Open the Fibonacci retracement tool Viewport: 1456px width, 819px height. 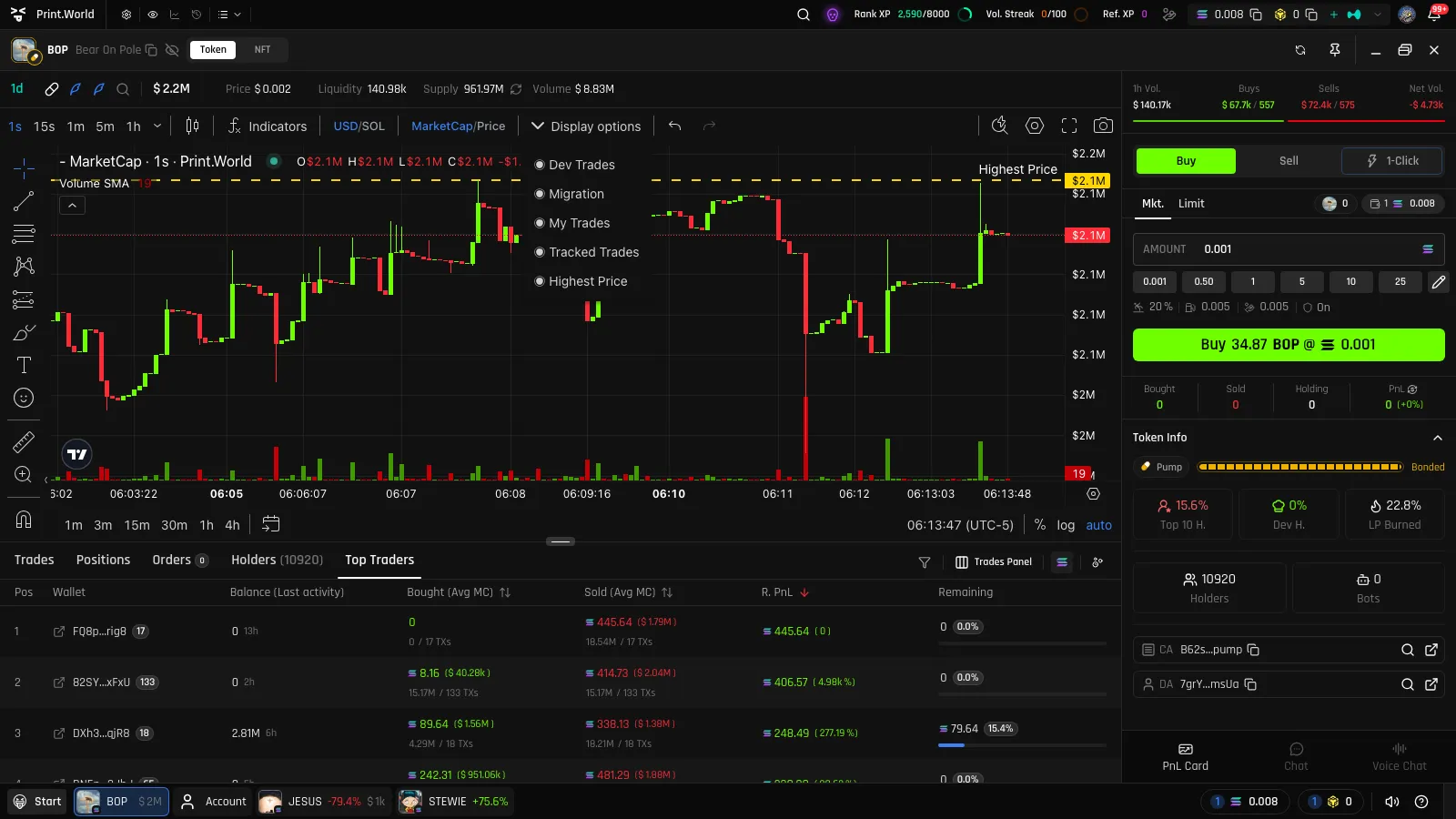(24, 234)
